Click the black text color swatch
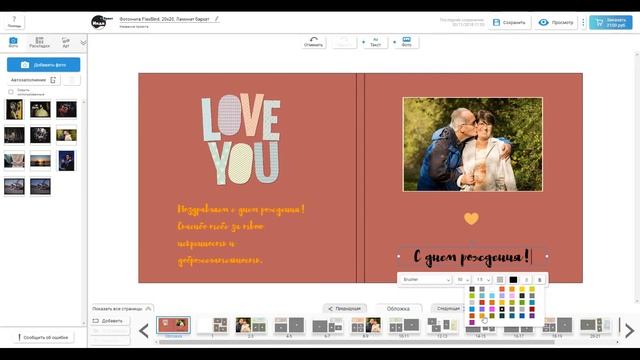640x360 pixels. pyautogui.click(x=513, y=280)
